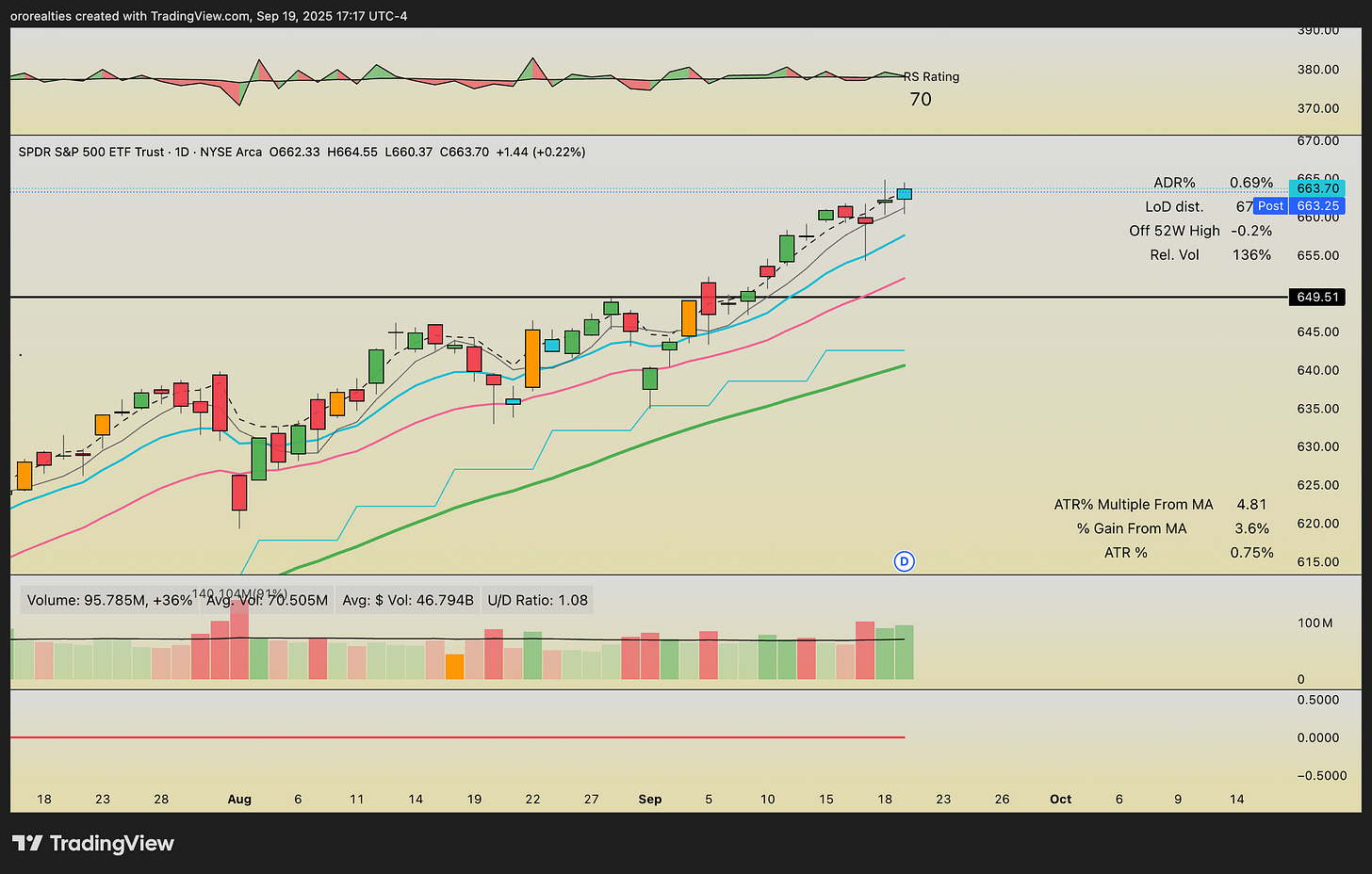Image resolution: width=1372 pixels, height=874 pixels.
Task: Click the 28 date axis label
Action: tap(161, 799)
